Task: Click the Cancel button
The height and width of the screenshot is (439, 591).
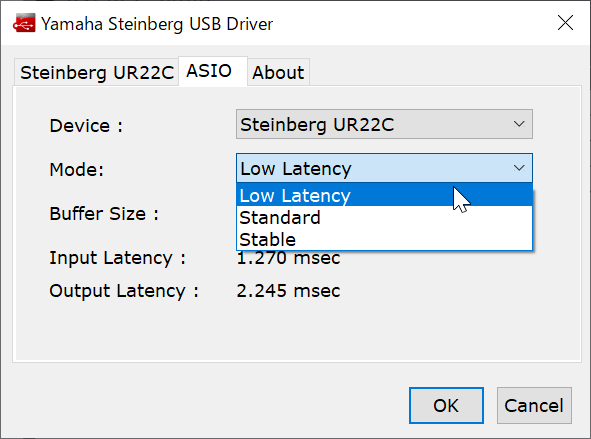Action: [534, 405]
